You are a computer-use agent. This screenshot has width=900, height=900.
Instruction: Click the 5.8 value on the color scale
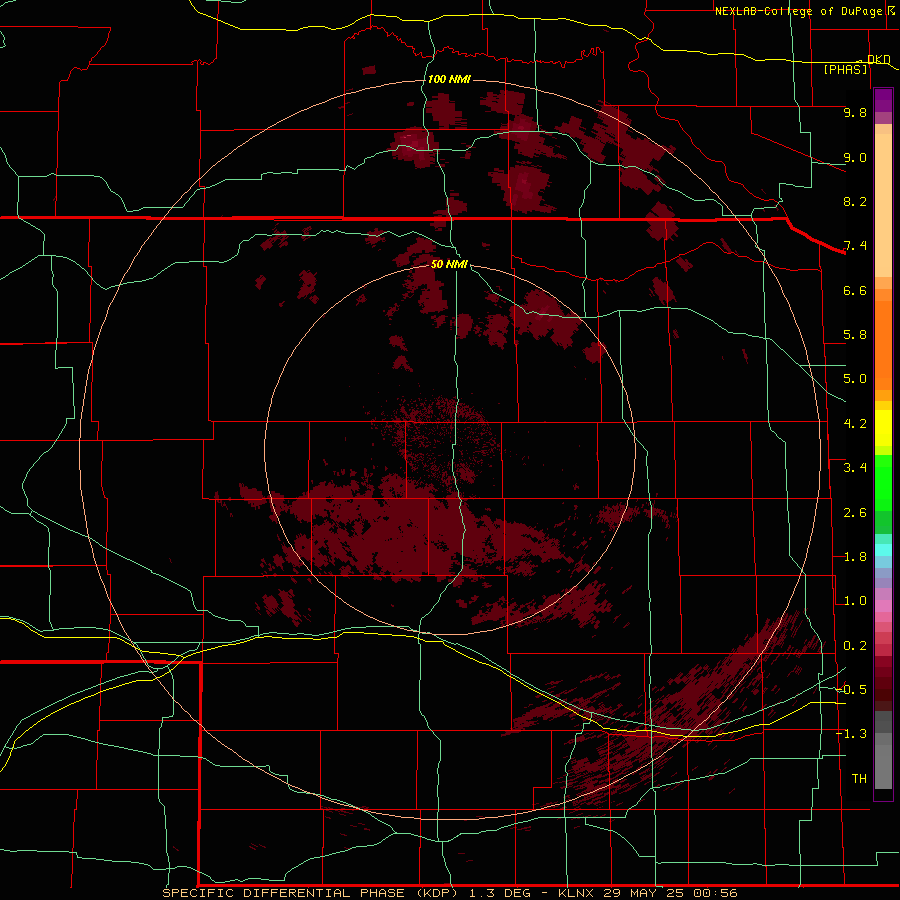[855, 335]
